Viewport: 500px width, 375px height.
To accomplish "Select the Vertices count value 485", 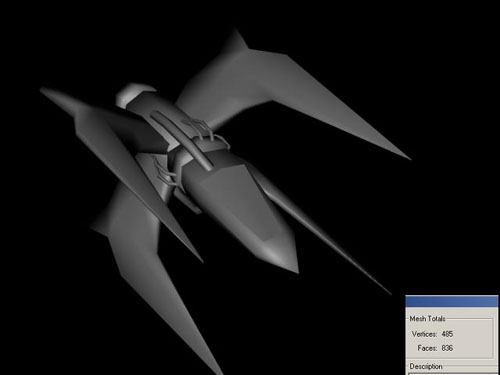I will (x=447, y=334).
